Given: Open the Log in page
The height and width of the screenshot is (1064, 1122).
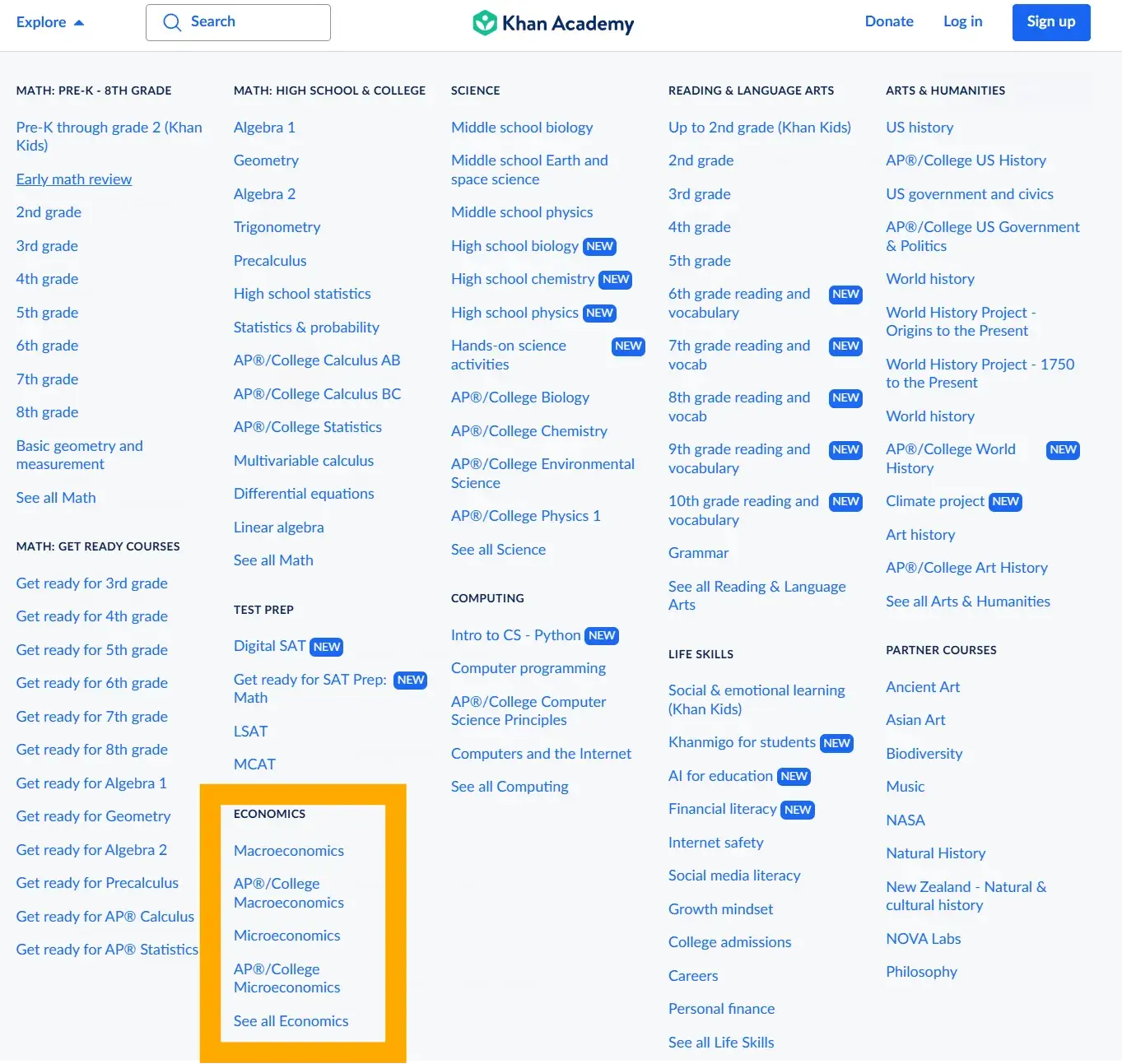Looking at the screenshot, I should coord(962,21).
